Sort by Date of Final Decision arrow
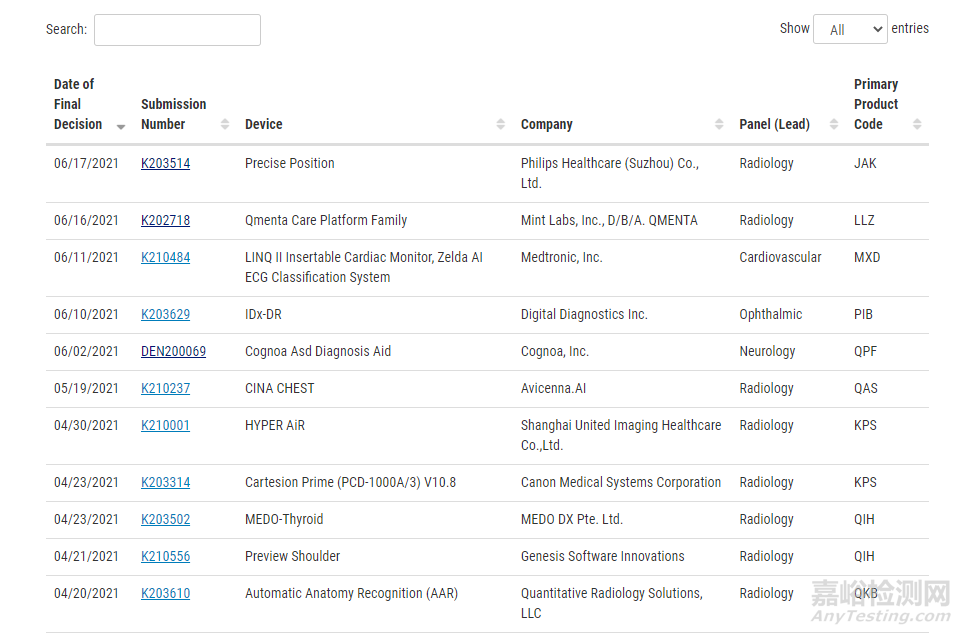The image size is (962, 634). click(x=121, y=126)
